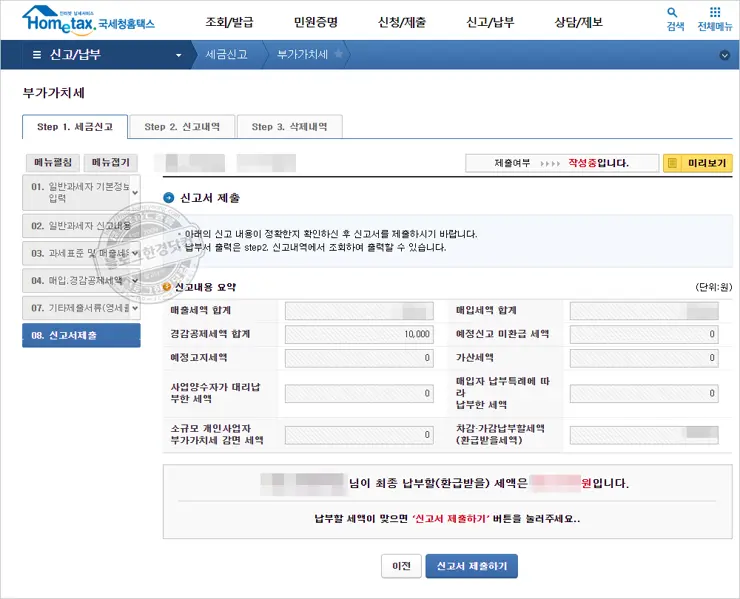Expand 01. 일반과세자 기본정보 입력 menu chevron
The width and height of the screenshot is (740, 599).
[135, 193]
